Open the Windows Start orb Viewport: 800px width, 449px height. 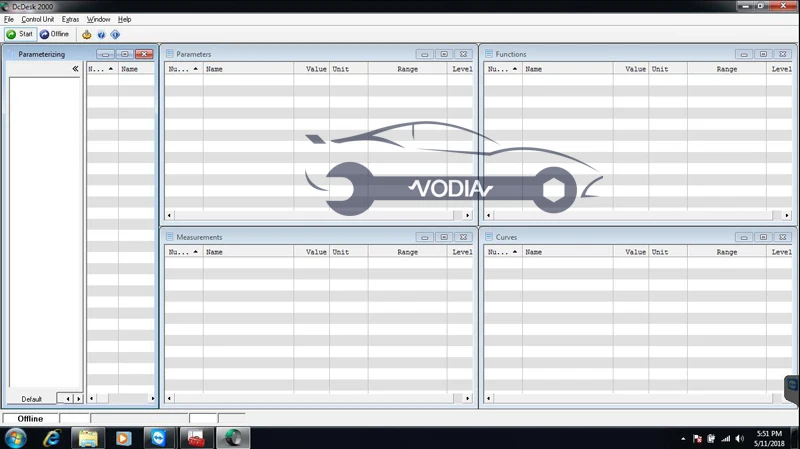[15, 438]
